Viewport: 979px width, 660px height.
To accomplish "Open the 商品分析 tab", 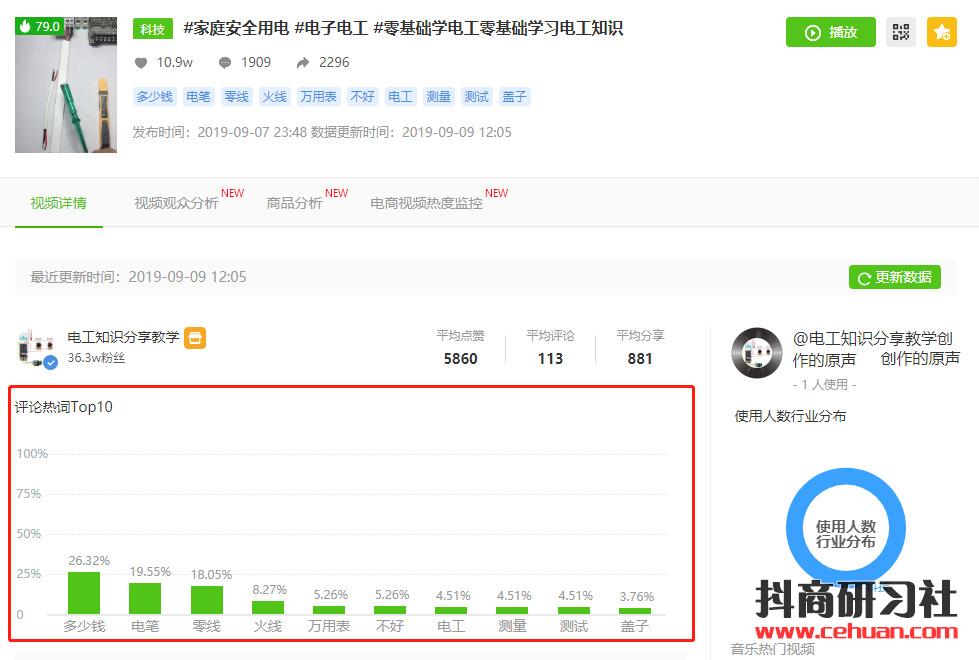I will tap(294, 203).
